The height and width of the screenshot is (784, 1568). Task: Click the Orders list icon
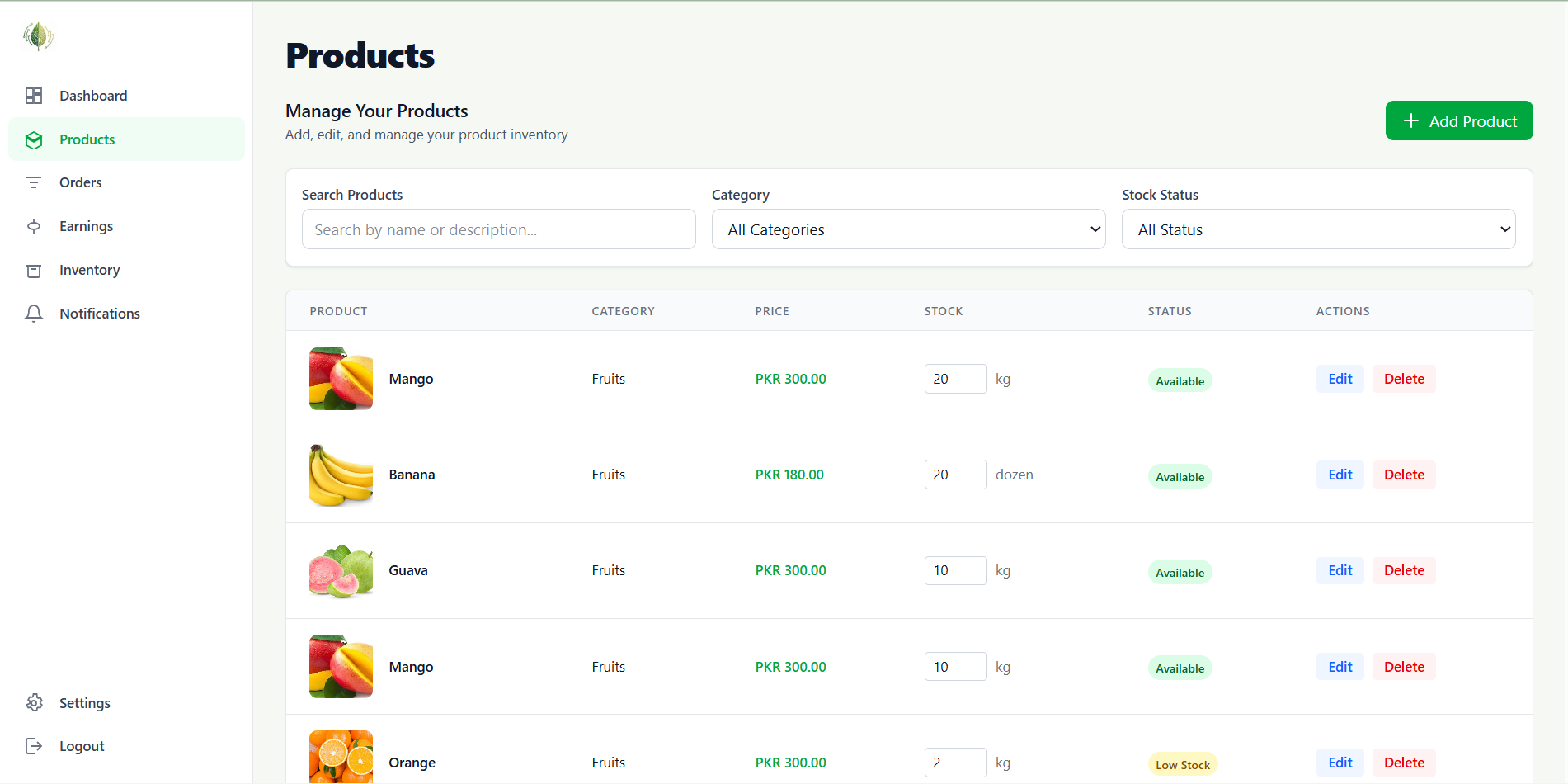[34, 182]
